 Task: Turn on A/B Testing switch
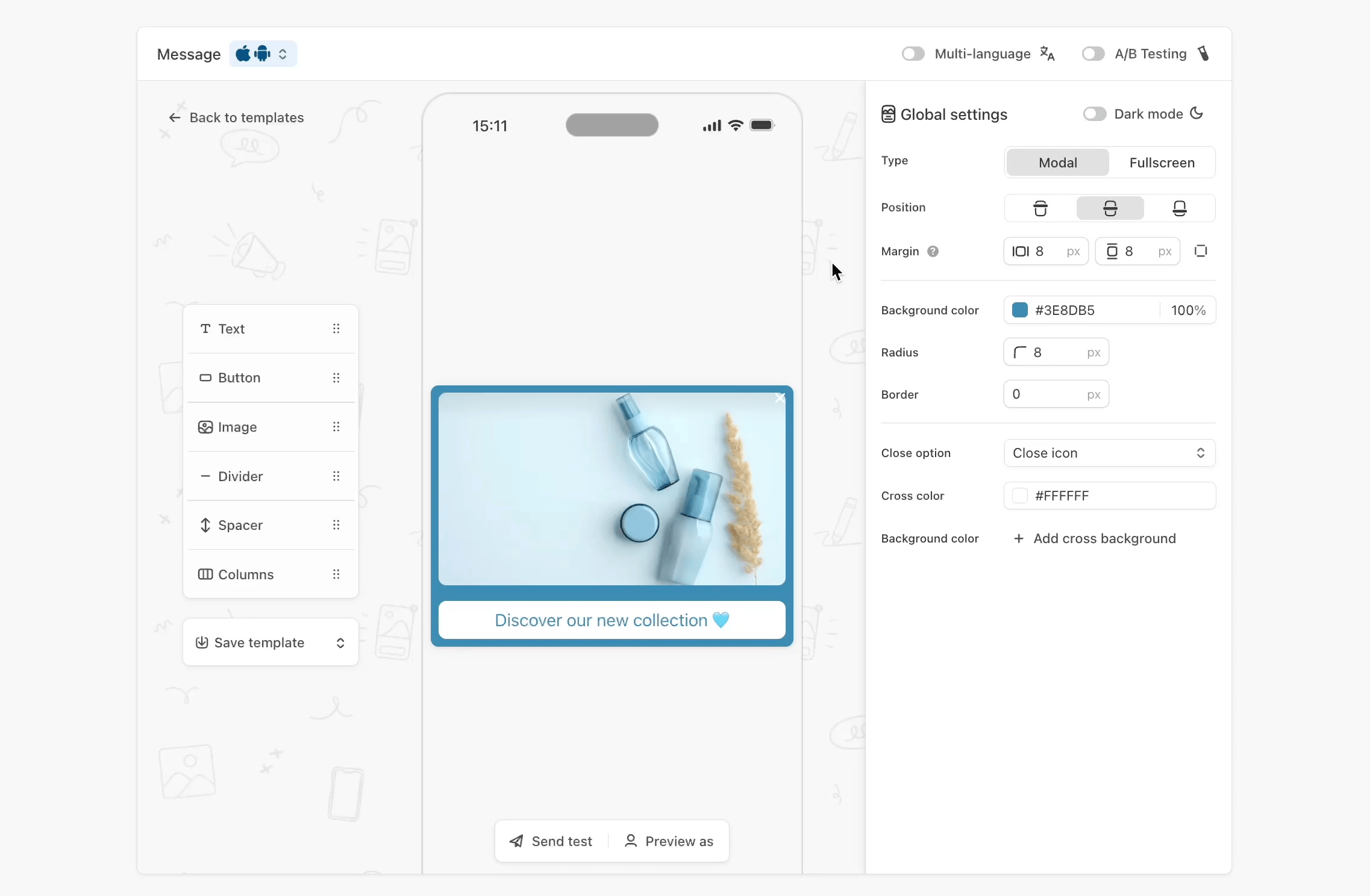(1092, 54)
